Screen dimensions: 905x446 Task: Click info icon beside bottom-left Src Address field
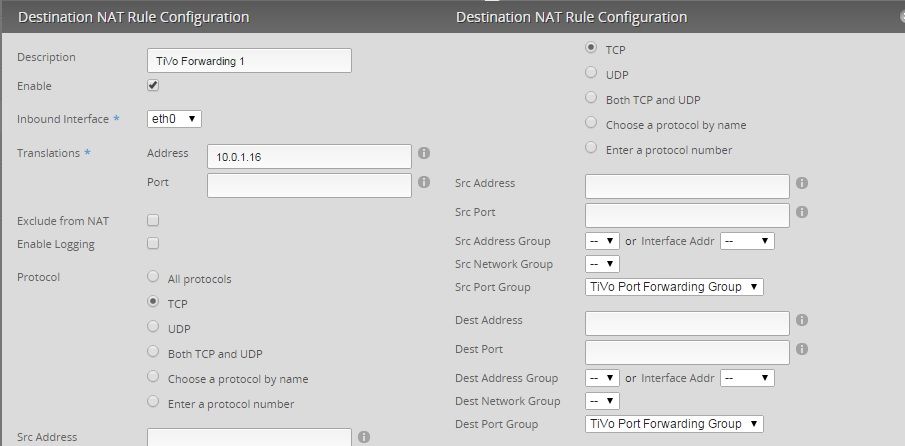click(364, 437)
